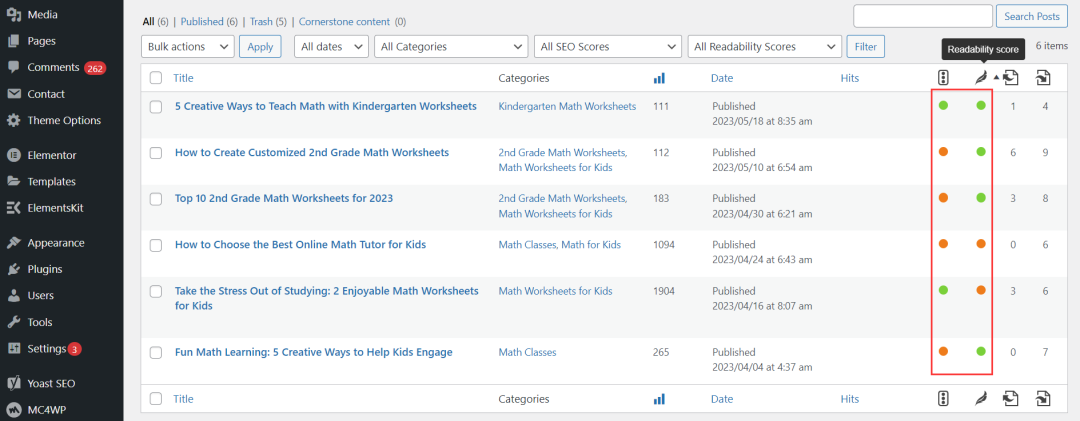Viewport: 1080px width, 421px height.
Task: Open Yoast SEO from the sidebar
Action: [51, 383]
